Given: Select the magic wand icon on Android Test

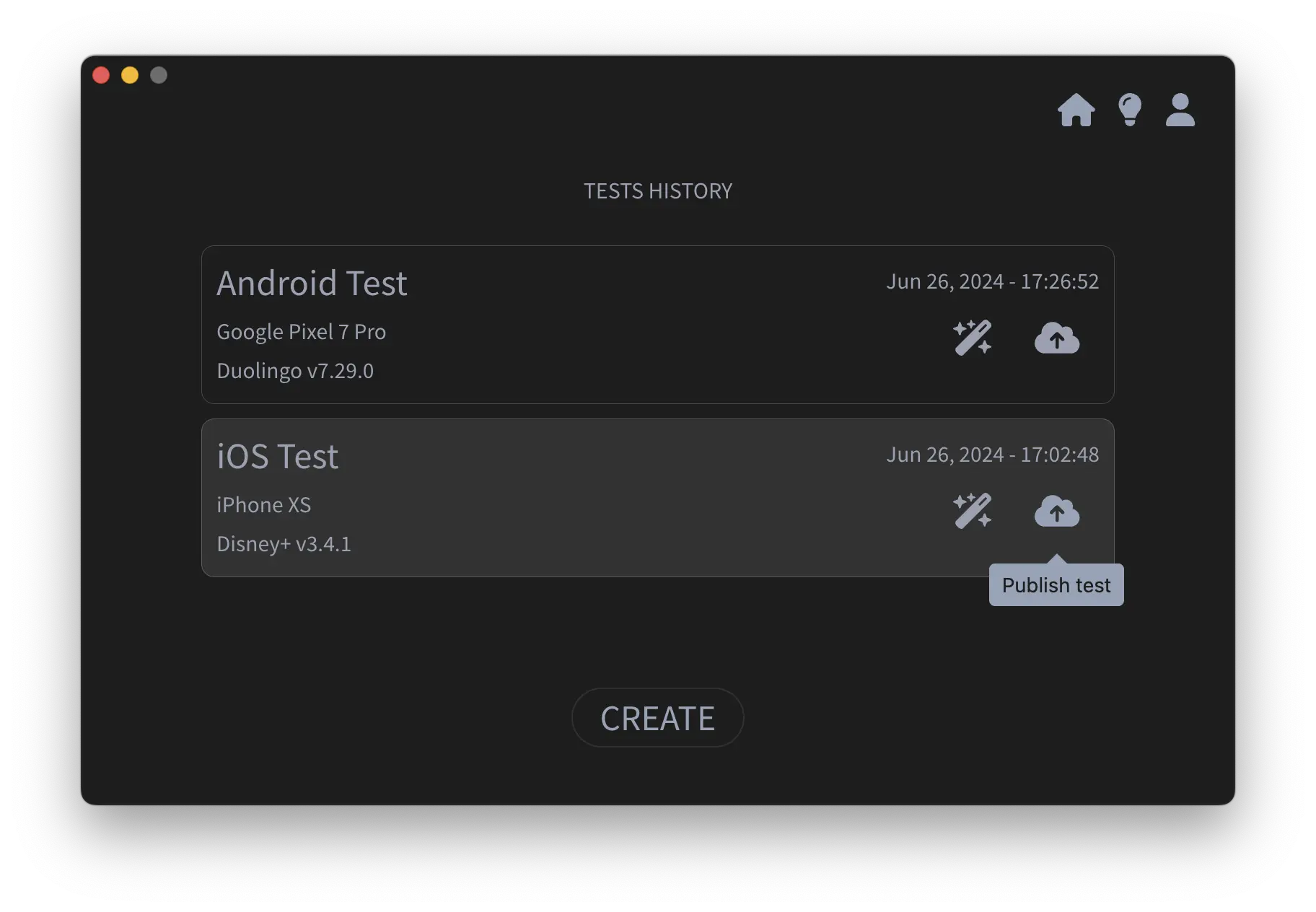Looking at the screenshot, I should pos(972,338).
